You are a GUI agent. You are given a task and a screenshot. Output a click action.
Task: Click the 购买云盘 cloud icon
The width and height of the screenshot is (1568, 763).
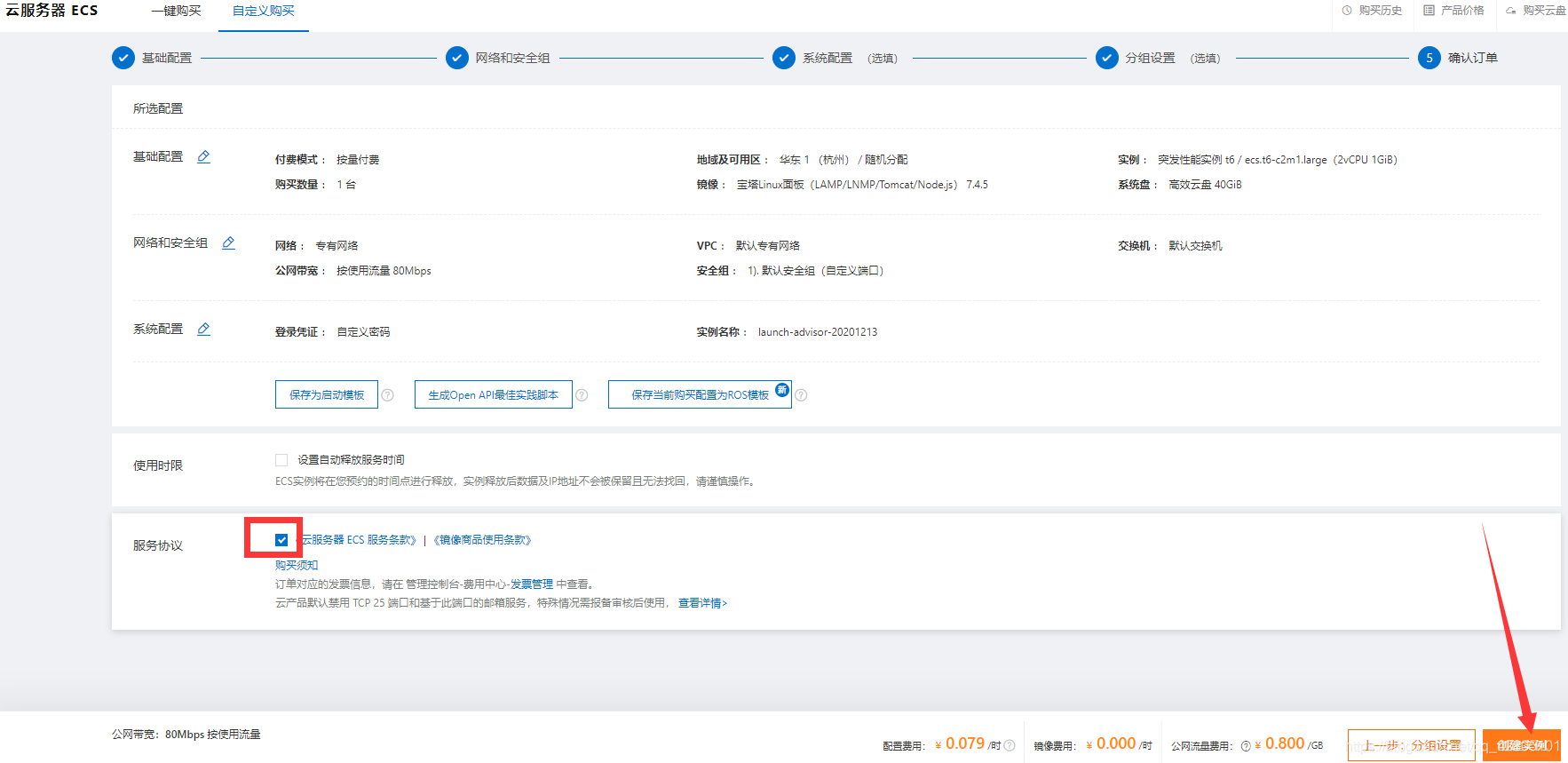pyautogui.click(x=1510, y=11)
